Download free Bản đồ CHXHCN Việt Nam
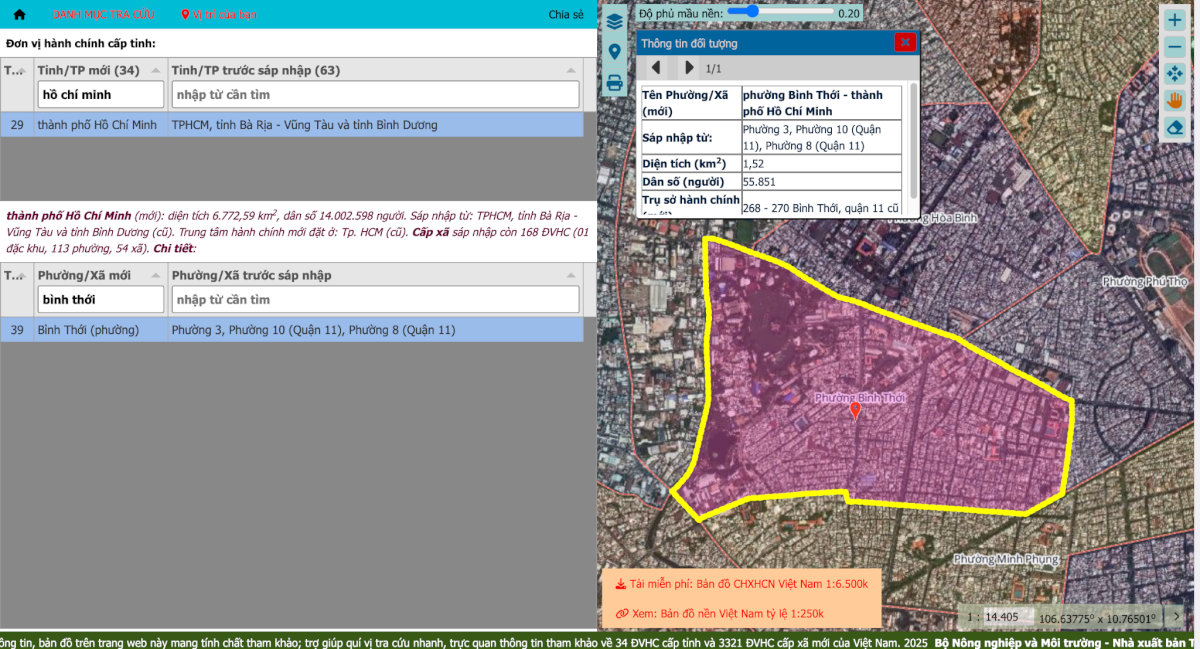Image resolution: width=1200 pixels, height=649 pixels. click(x=741, y=584)
